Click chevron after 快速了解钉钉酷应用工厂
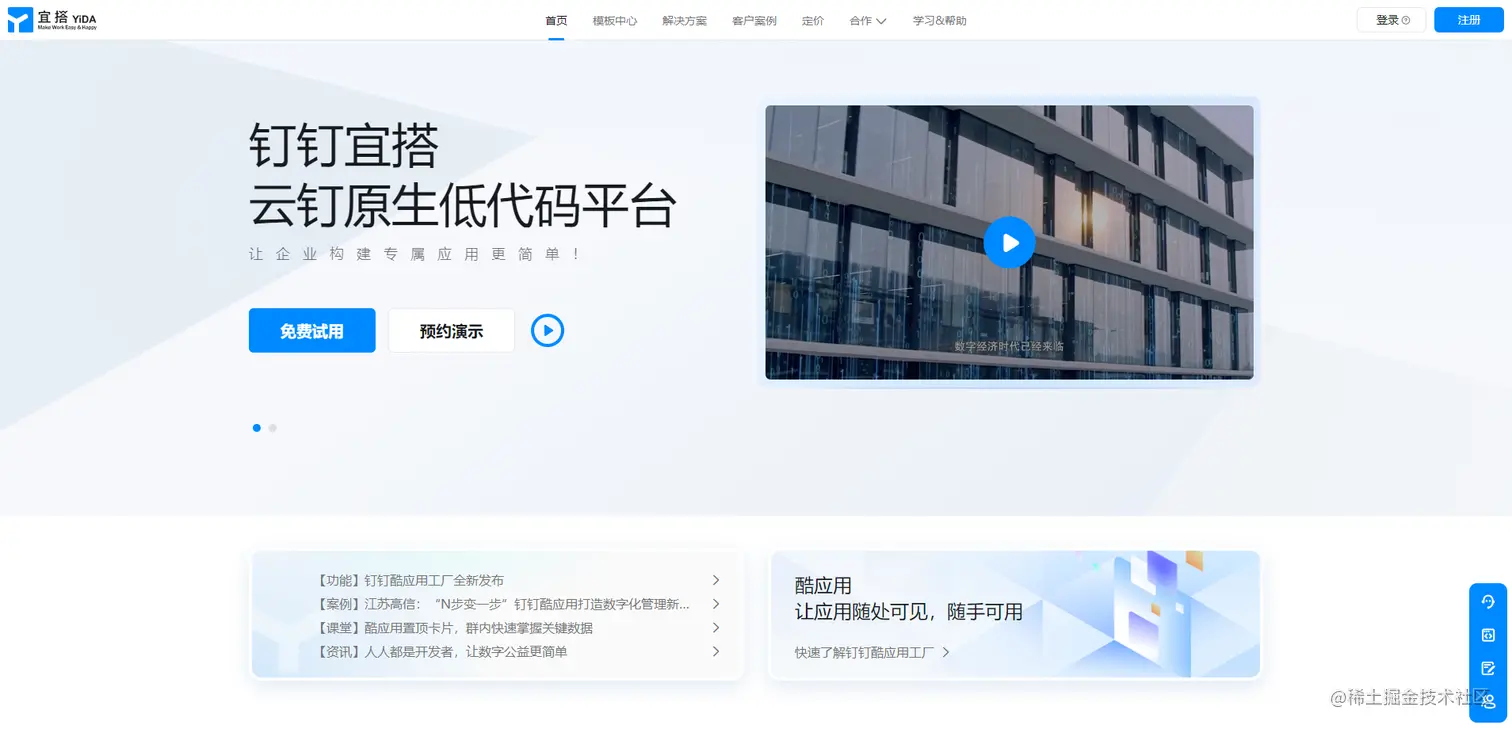Viewport: 1512px width, 729px height. (946, 652)
